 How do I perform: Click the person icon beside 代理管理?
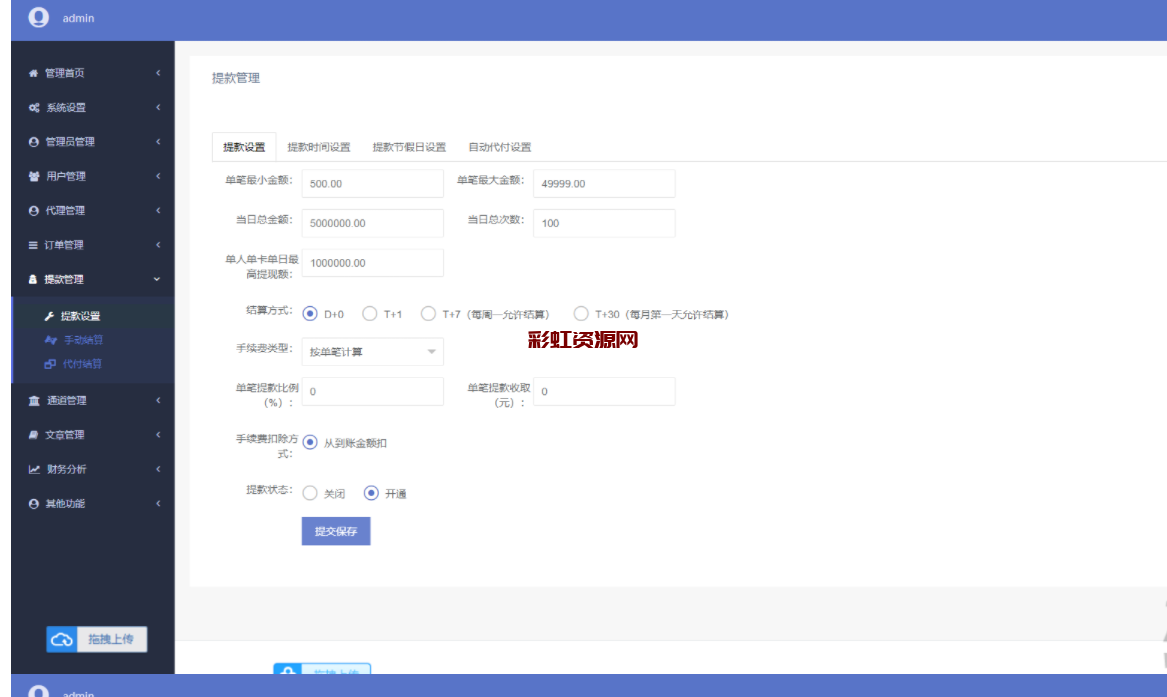33,211
